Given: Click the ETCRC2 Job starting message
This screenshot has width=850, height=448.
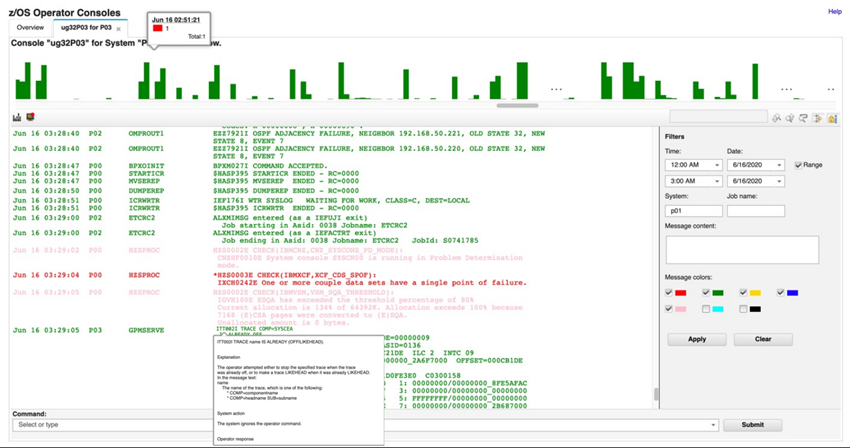Looking at the screenshot, I should (x=310, y=221).
